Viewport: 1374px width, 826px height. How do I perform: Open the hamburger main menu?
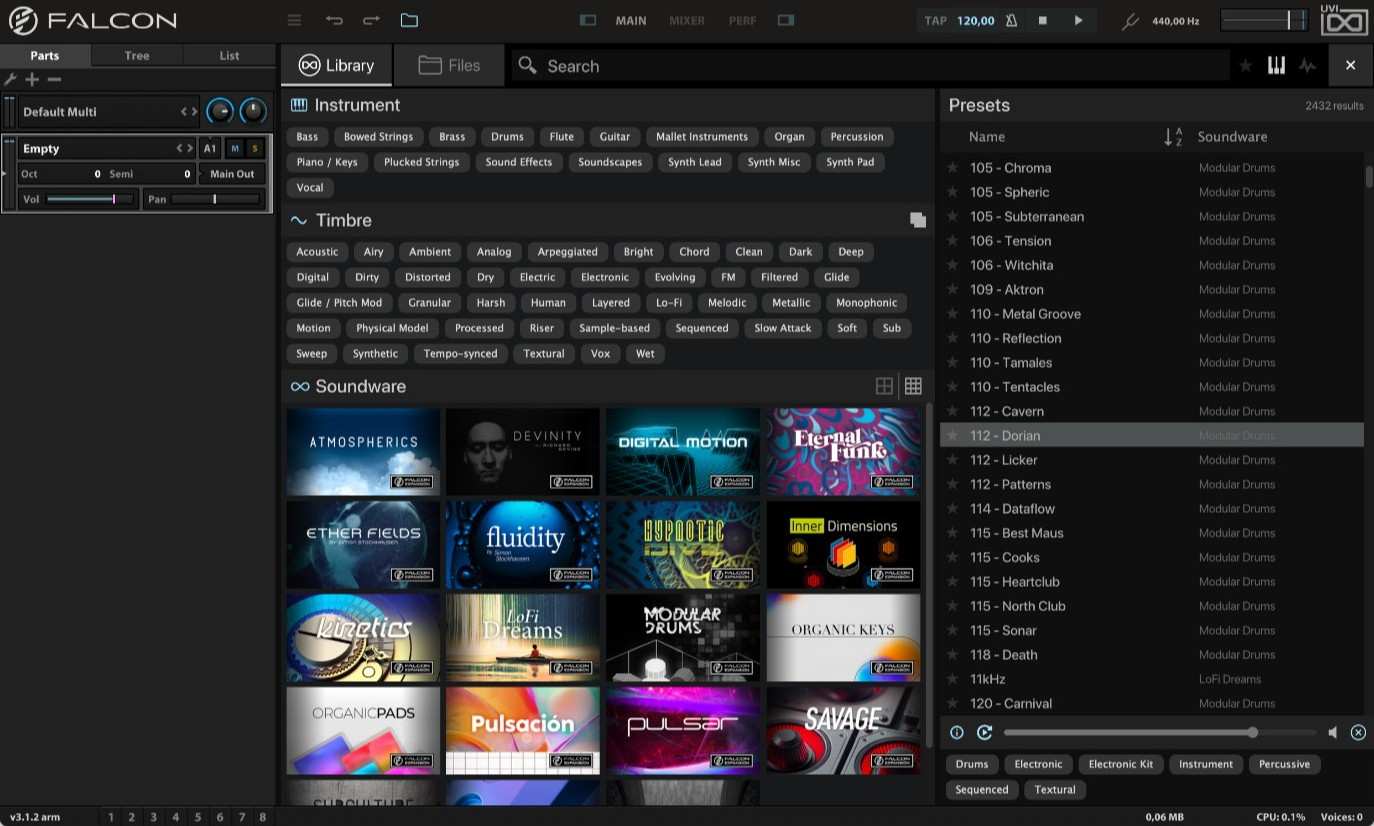[294, 20]
